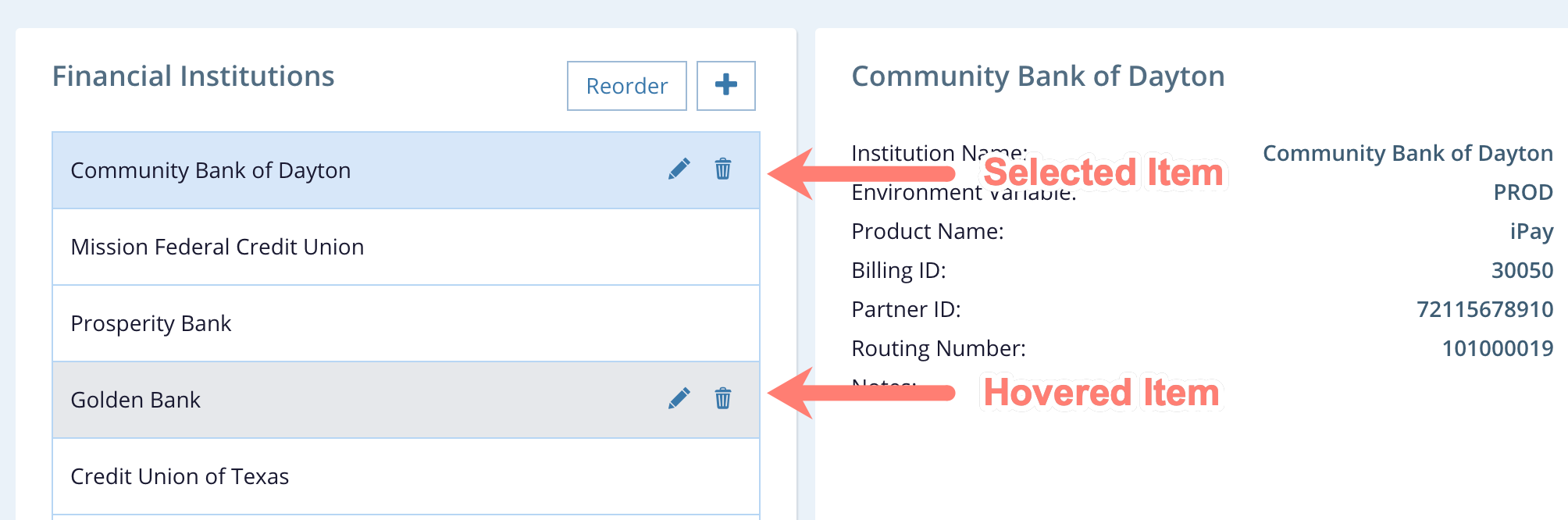Click the iPay product name value
Viewport: 1568px width, 520px height.
click(x=1531, y=231)
